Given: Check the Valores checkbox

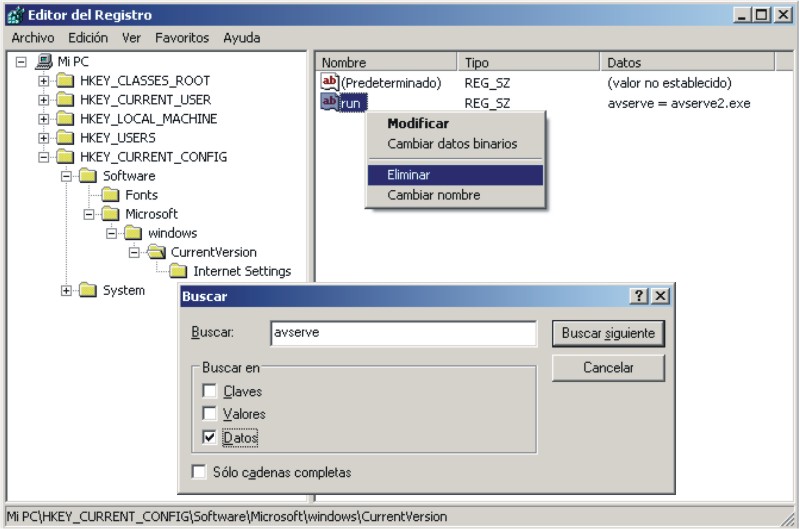Looking at the screenshot, I should pos(210,414).
